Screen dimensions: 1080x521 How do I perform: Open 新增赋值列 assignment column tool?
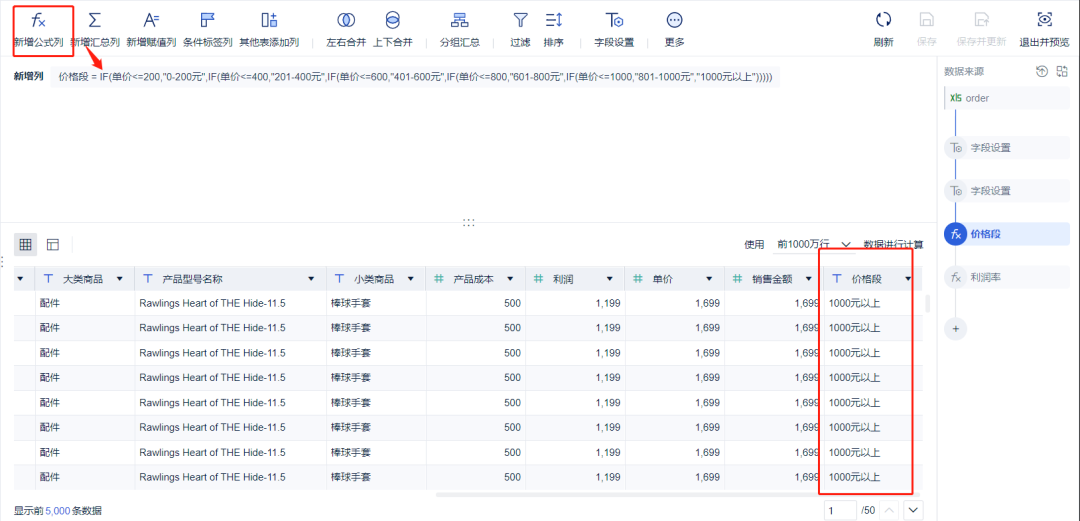(x=151, y=31)
